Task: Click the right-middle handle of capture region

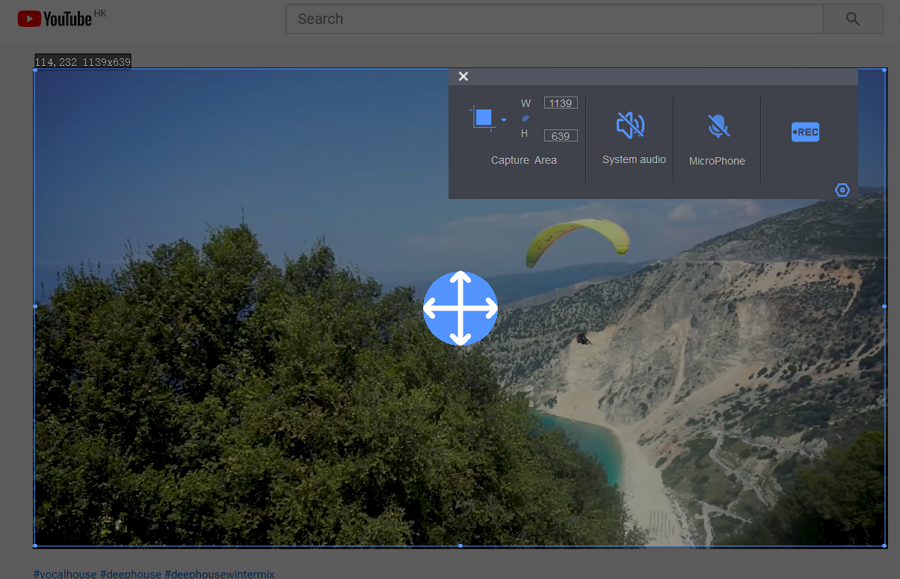Action: coord(884,306)
